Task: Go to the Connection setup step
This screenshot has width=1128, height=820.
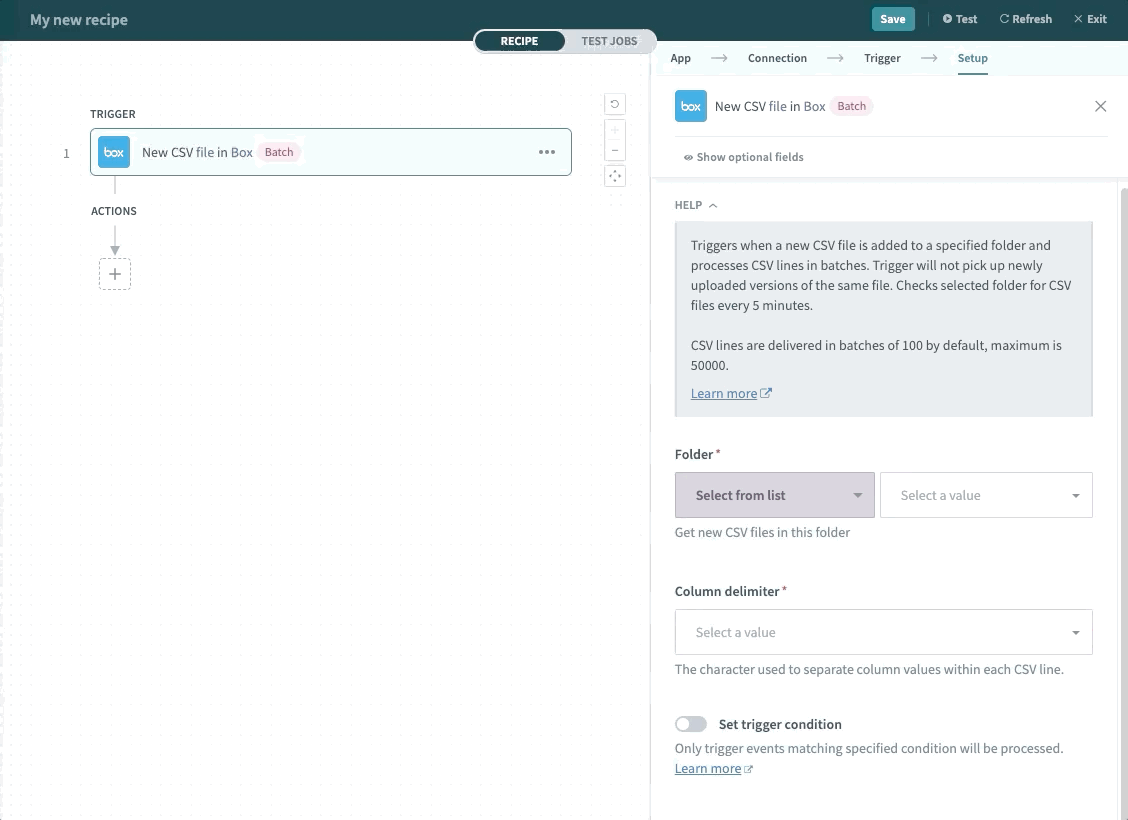Action: coord(777,58)
